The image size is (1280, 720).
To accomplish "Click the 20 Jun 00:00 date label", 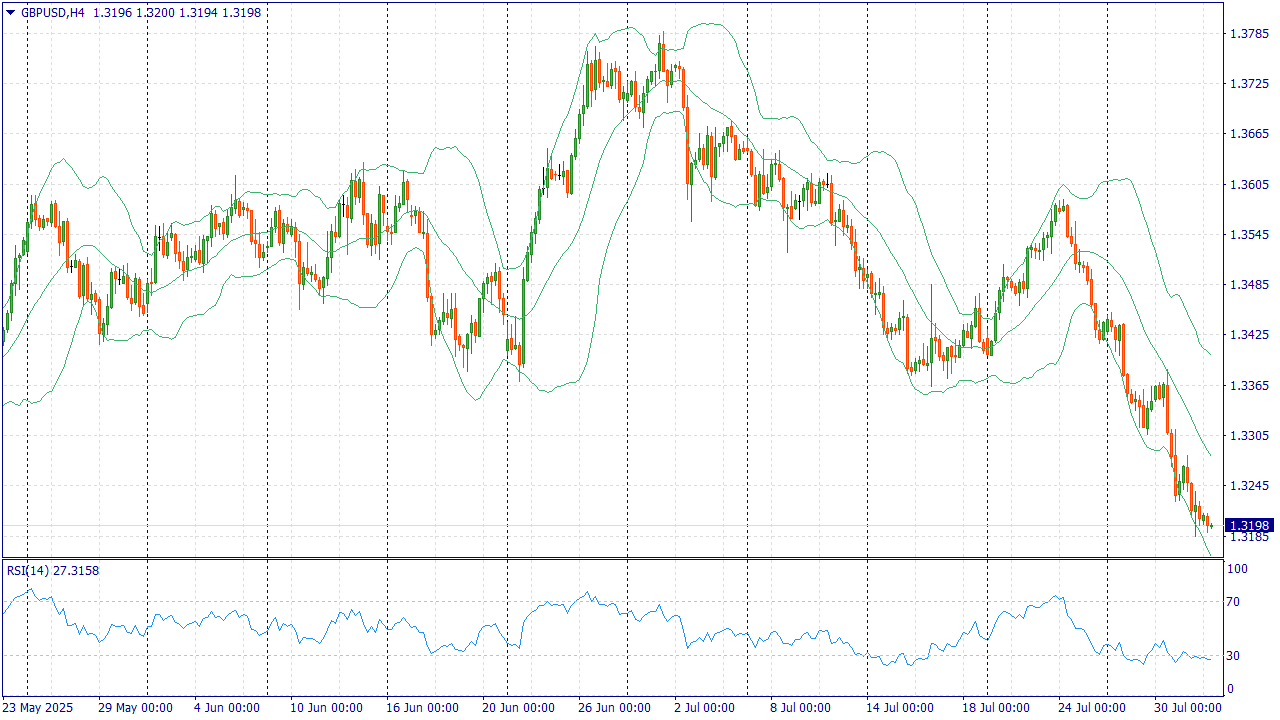I will click(518, 708).
